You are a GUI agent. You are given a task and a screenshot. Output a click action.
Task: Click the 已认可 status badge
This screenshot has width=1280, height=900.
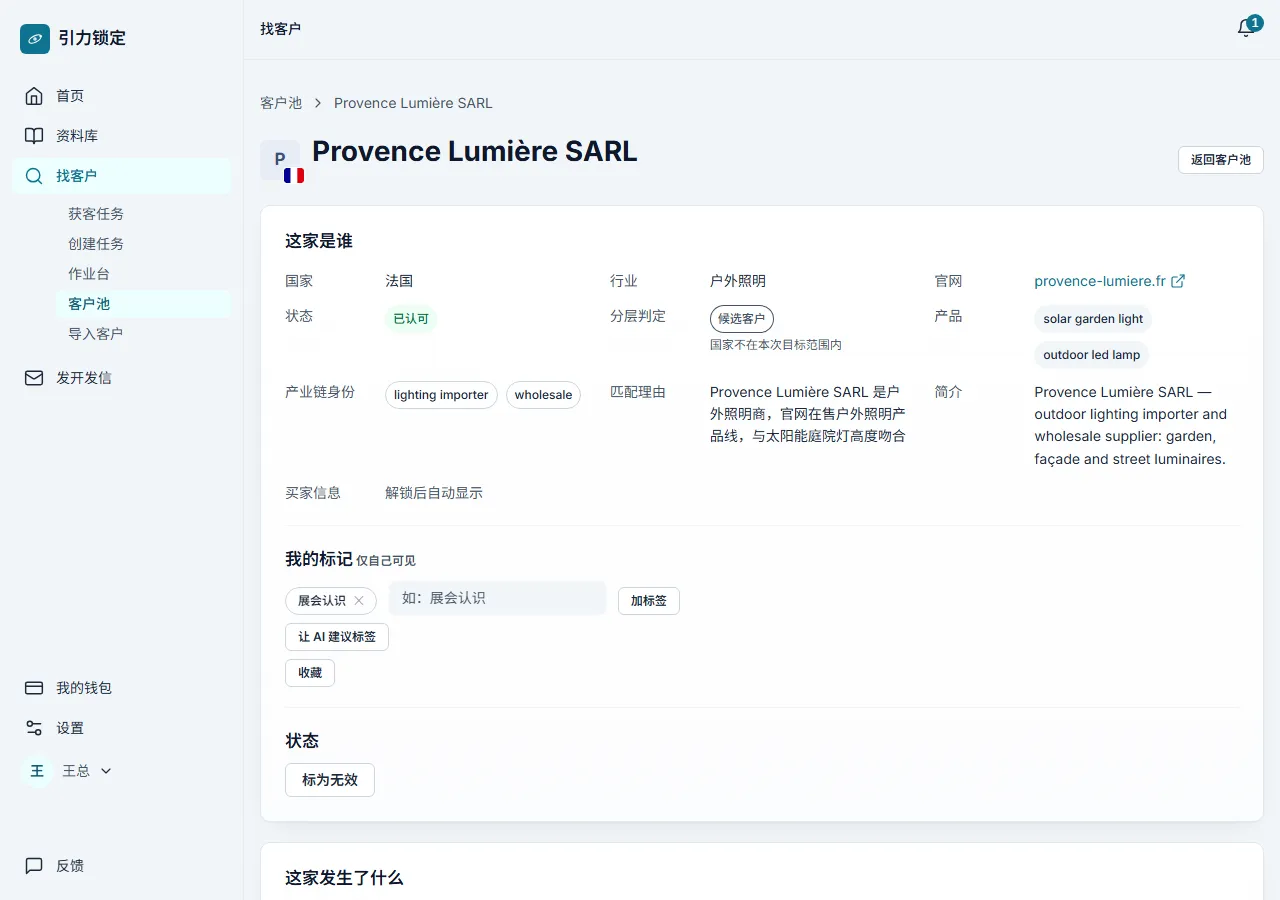pyautogui.click(x=411, y=319)
